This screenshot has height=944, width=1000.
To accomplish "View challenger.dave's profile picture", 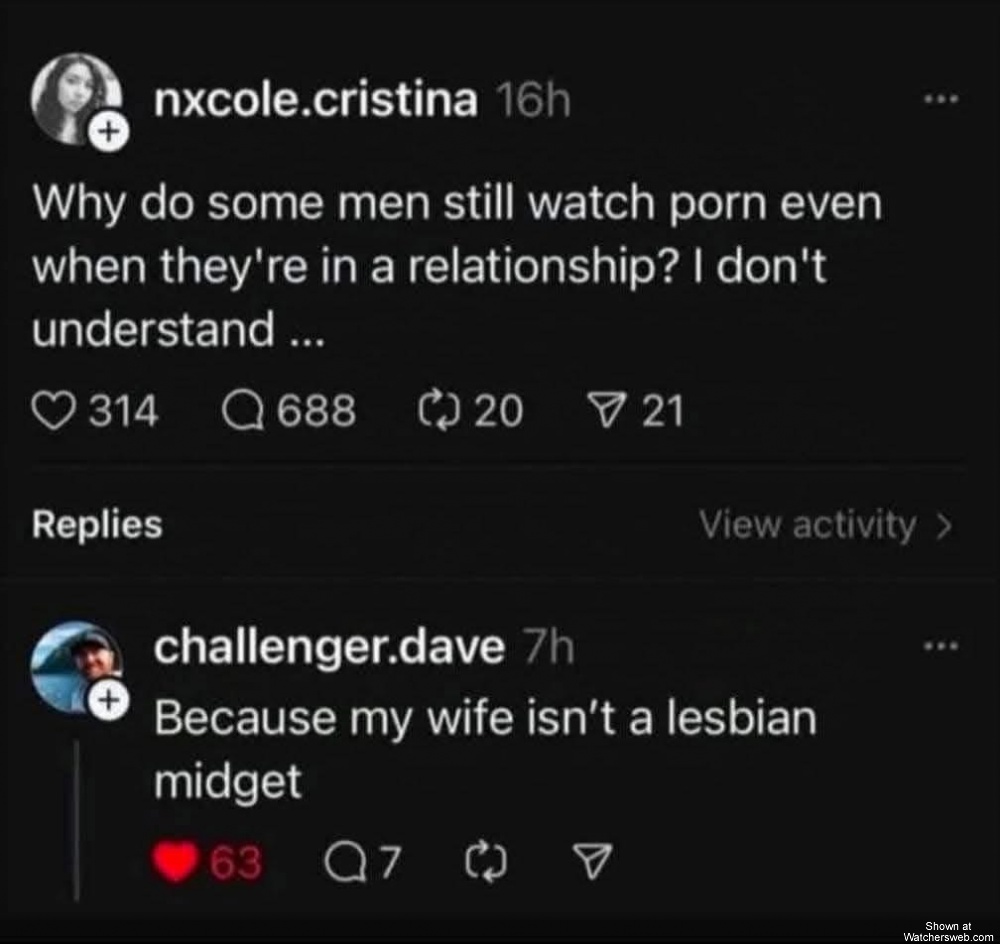I will [77, 667].
